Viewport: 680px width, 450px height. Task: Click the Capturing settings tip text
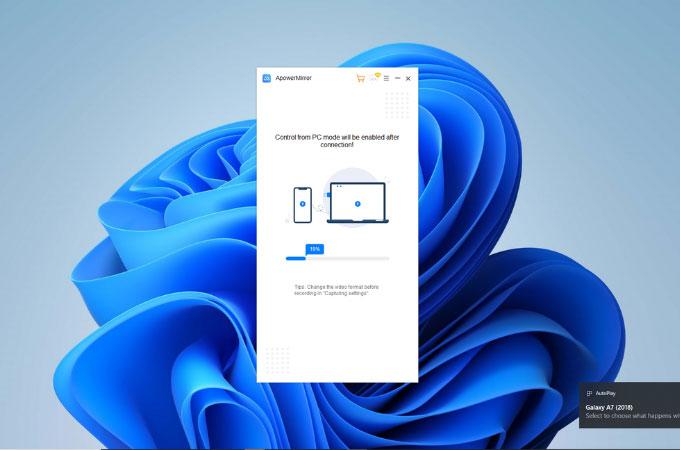(x=337, y=290)
